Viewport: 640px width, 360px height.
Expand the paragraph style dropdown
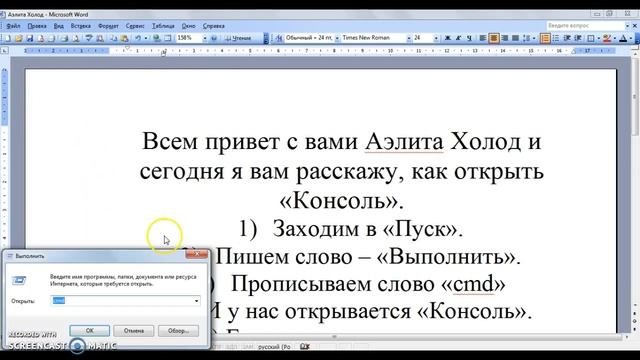(337, 38)
